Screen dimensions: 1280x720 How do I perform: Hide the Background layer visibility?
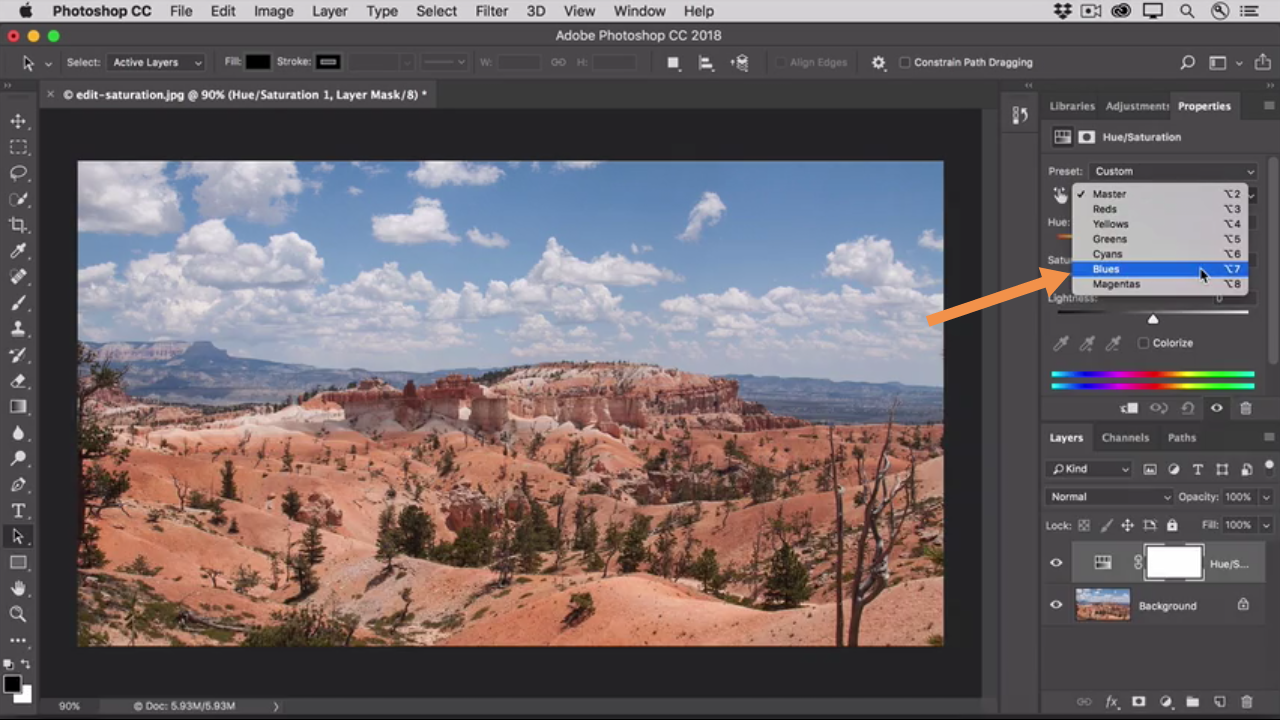1056,605
